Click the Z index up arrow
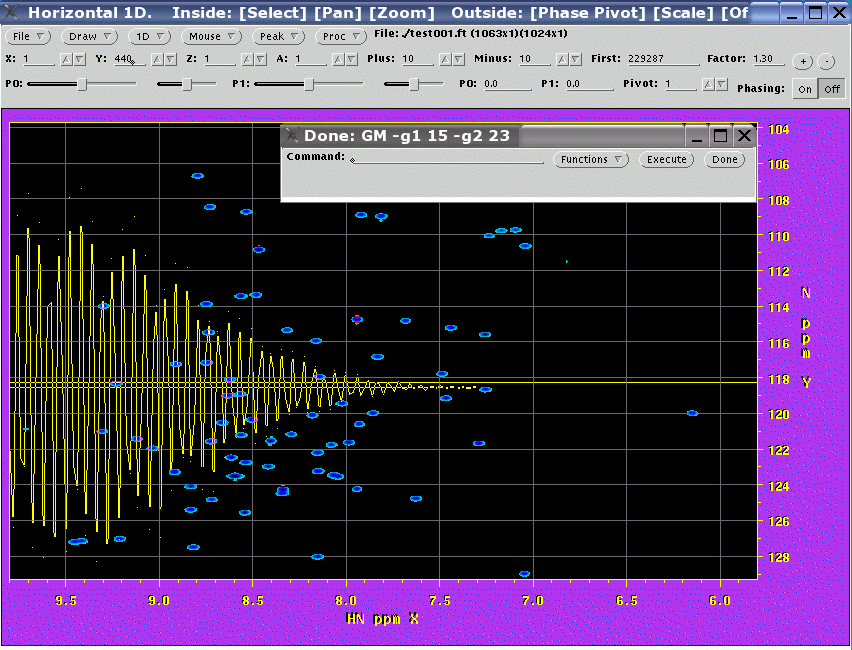 [x=248, y=59]
